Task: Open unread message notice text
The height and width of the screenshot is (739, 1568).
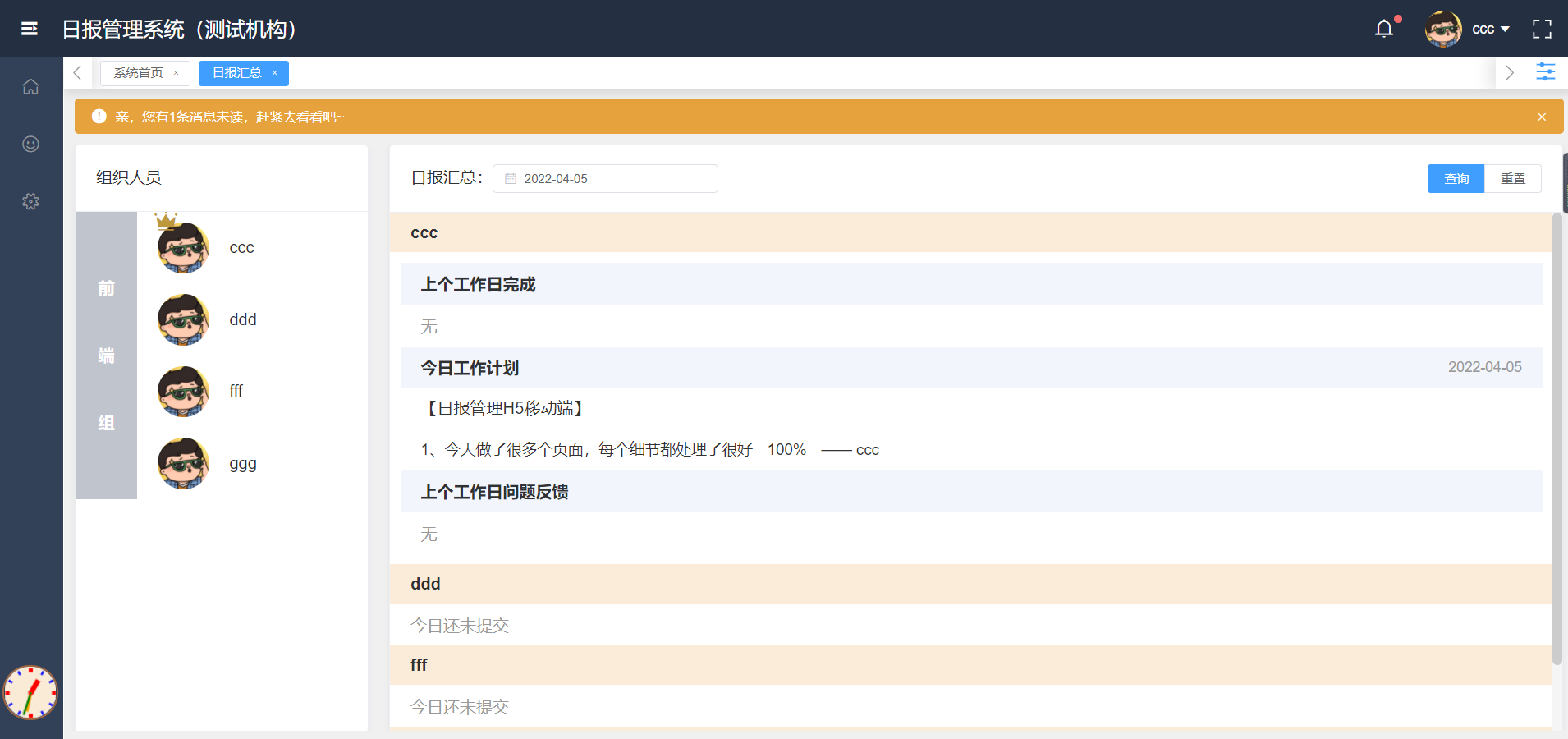Action: (229, 117)
